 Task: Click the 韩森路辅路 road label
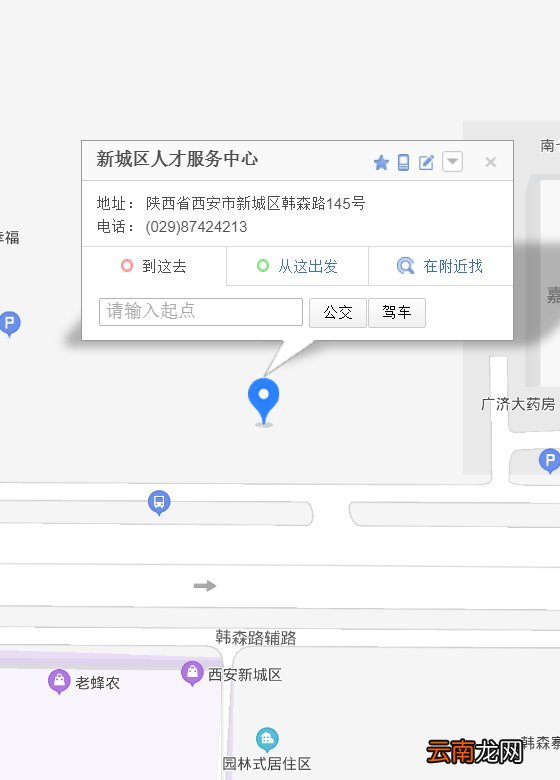click(256, 637)
